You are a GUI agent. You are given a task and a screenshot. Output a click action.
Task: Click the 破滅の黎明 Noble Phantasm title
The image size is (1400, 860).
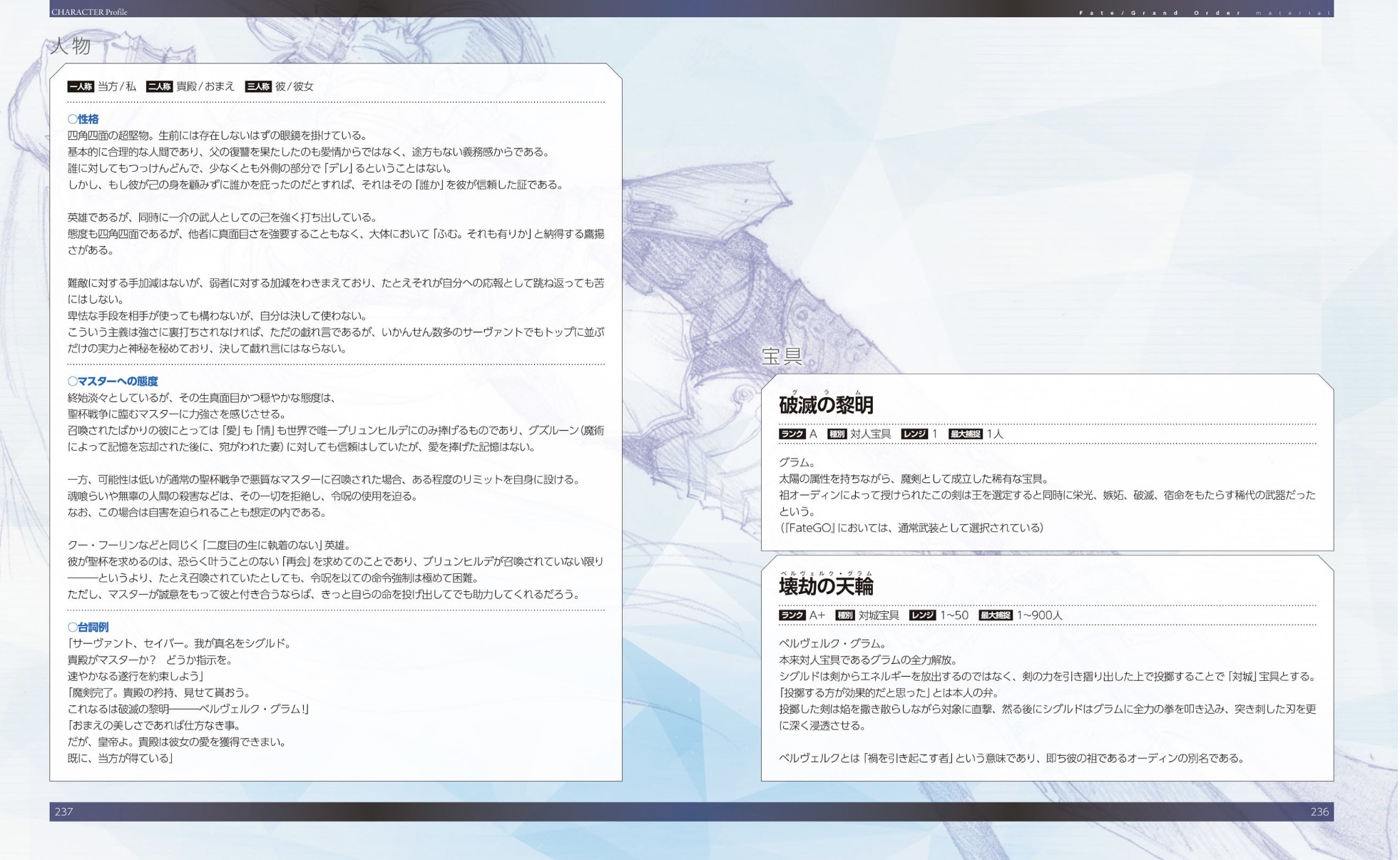point(826,405)
